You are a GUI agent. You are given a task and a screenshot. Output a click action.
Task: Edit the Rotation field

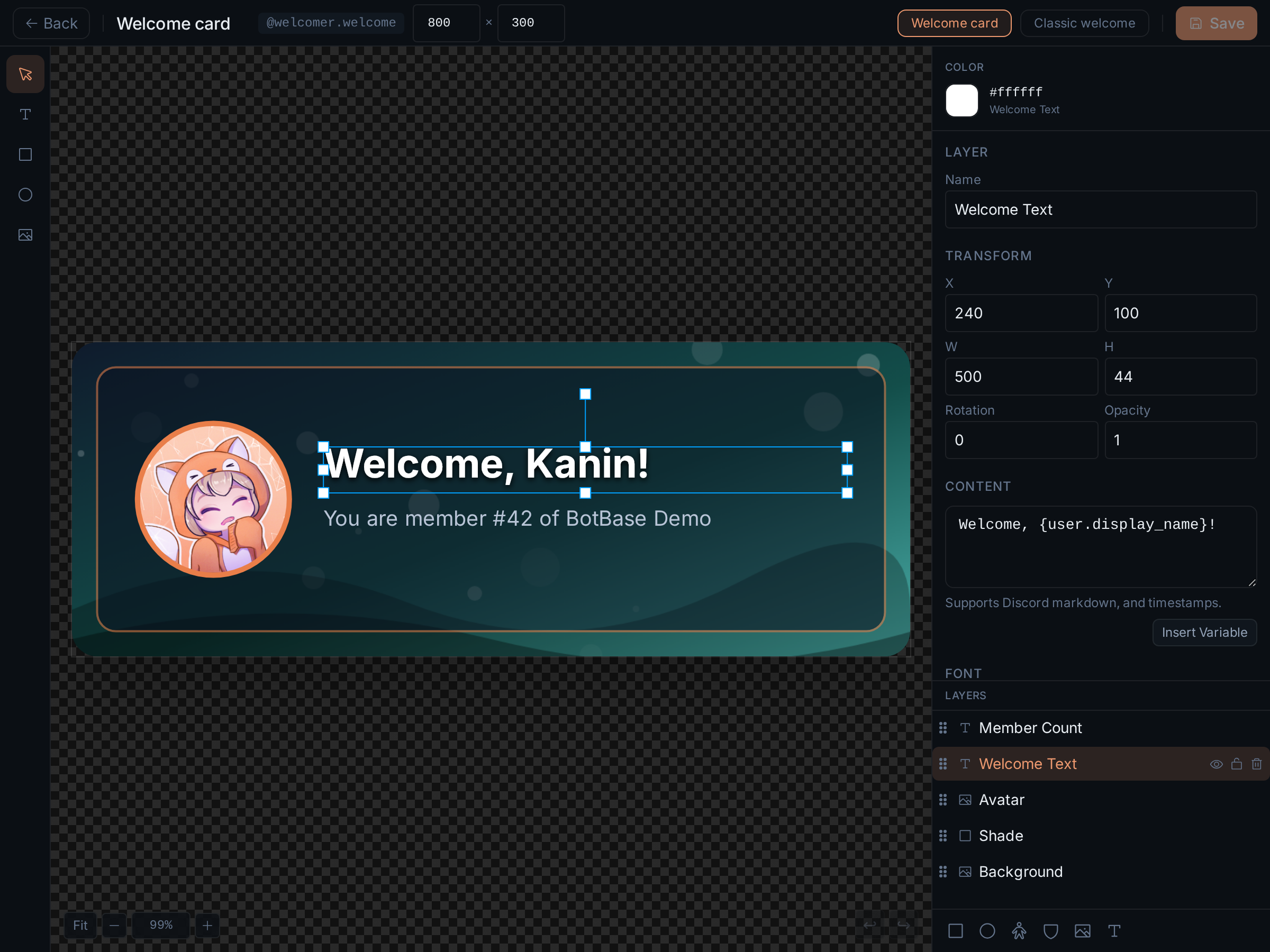(1021, 440)
